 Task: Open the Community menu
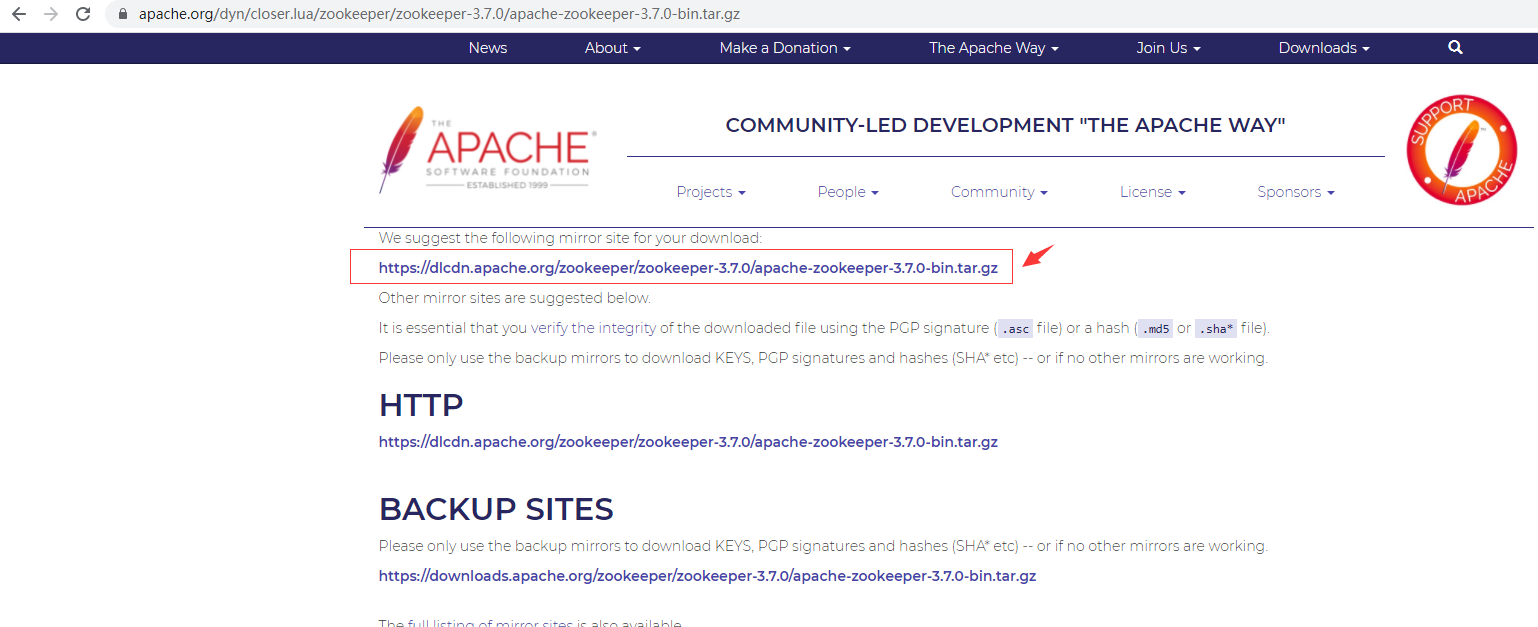click(999, 192)
